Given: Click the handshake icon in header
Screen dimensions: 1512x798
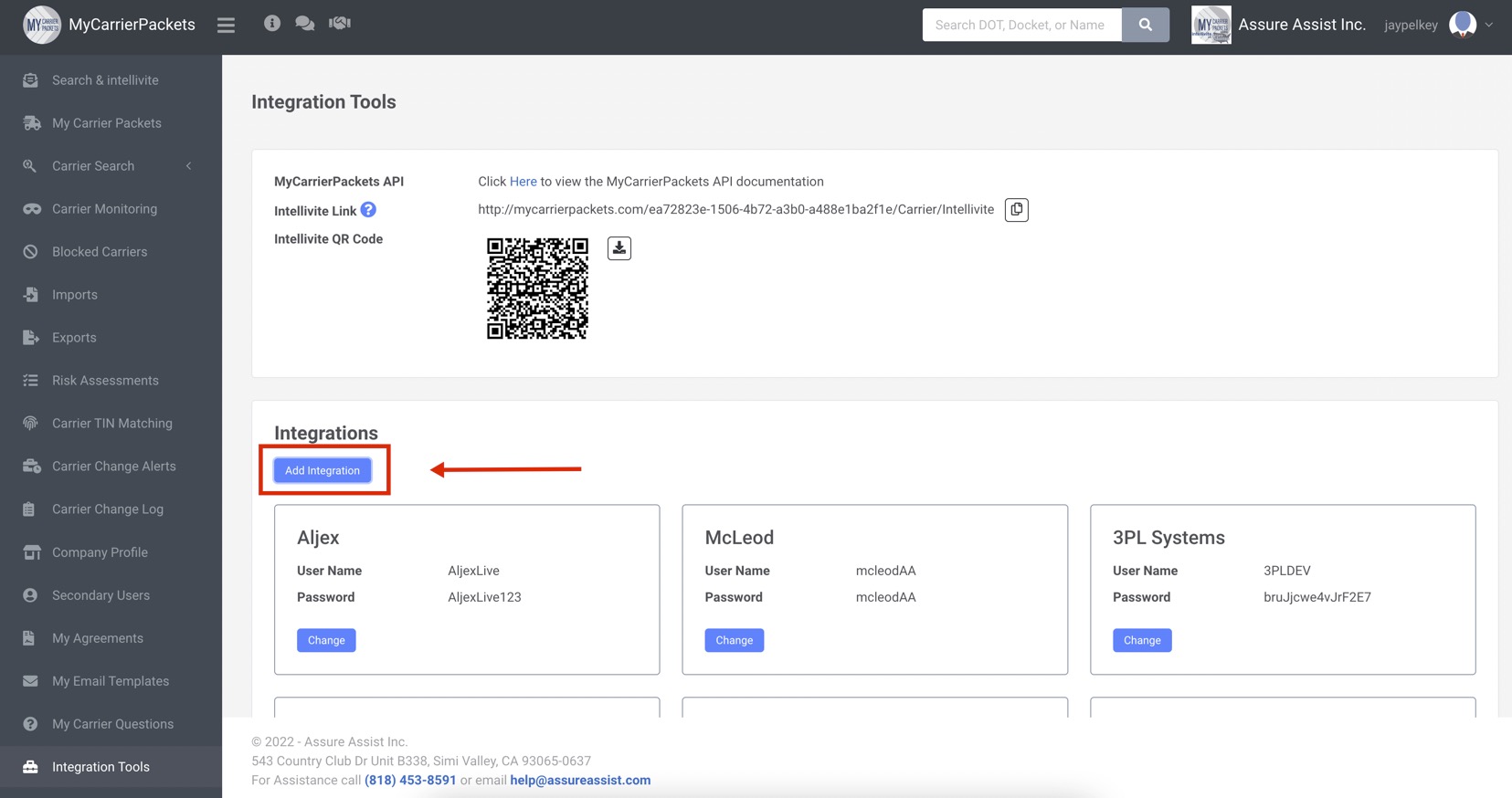Looking at the screenshot, I should [x=340, y=23].
